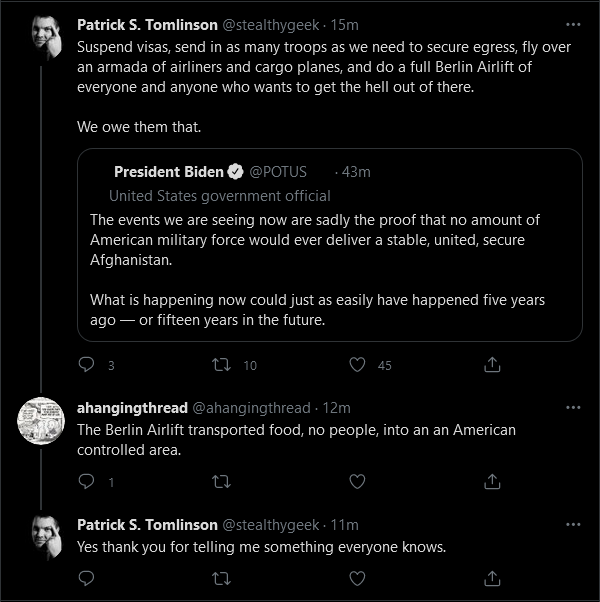Open more options on the 15m tweet
This screenshot has width=600, height=602.
pyautogui.click(x=573, y=25)
